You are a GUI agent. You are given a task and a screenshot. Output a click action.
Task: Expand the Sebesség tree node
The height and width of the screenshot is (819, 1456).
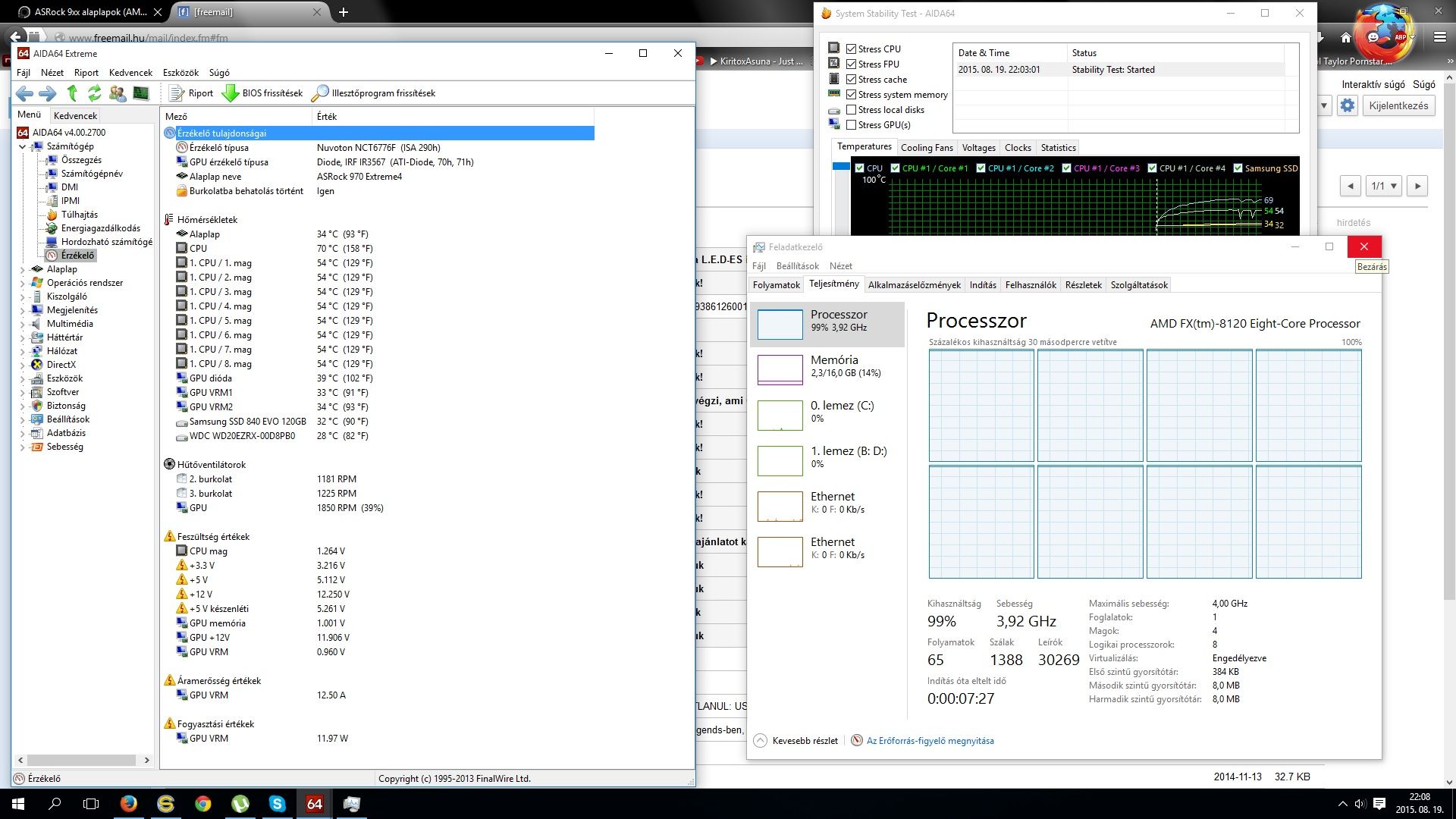click(23, 447)
